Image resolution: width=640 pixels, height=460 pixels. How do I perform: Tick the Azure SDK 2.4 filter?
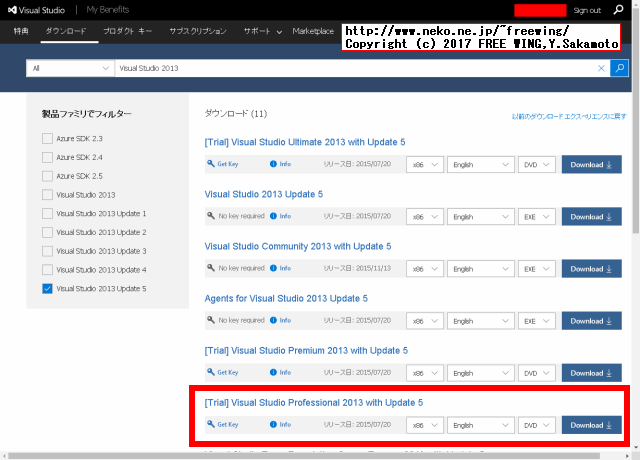pos(47,157)
